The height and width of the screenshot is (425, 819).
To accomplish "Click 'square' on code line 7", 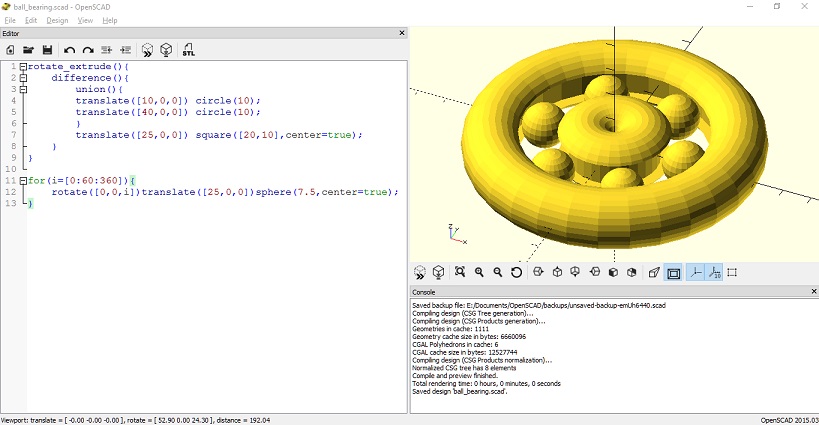I will point(214,135).
